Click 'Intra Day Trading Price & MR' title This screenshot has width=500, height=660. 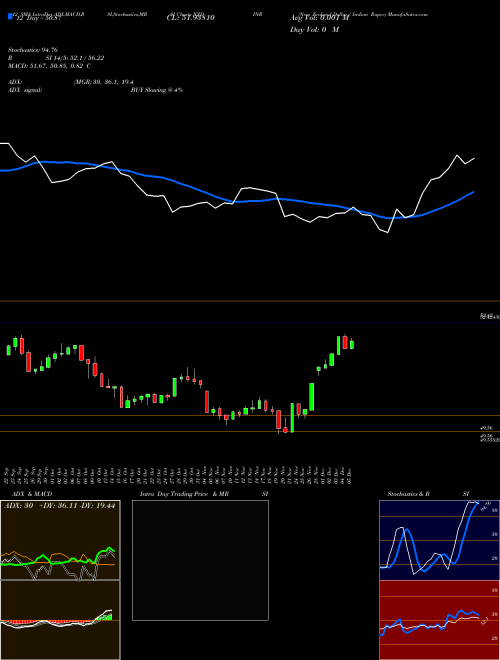[x=184, y=494]
